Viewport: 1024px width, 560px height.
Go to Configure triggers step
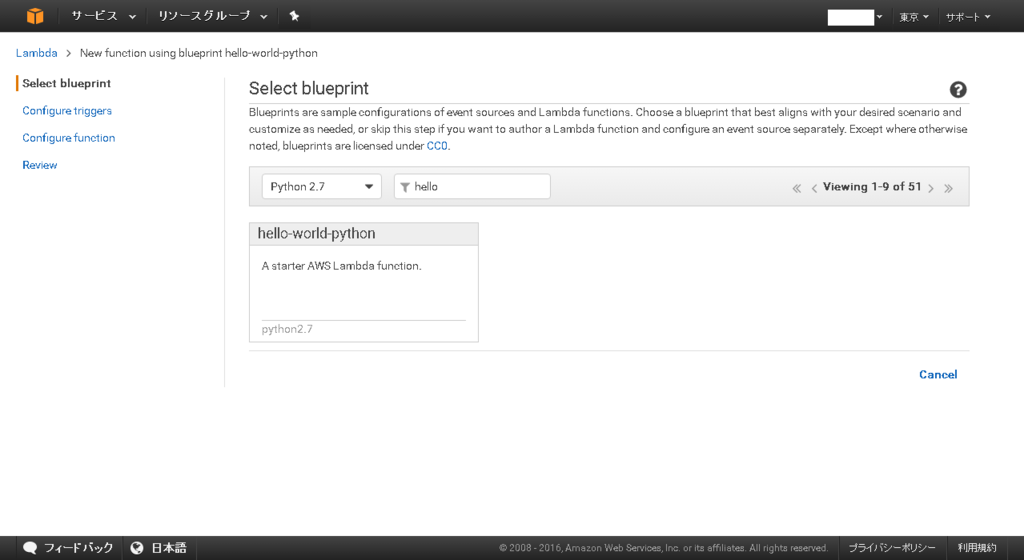(x=67, y=110)
